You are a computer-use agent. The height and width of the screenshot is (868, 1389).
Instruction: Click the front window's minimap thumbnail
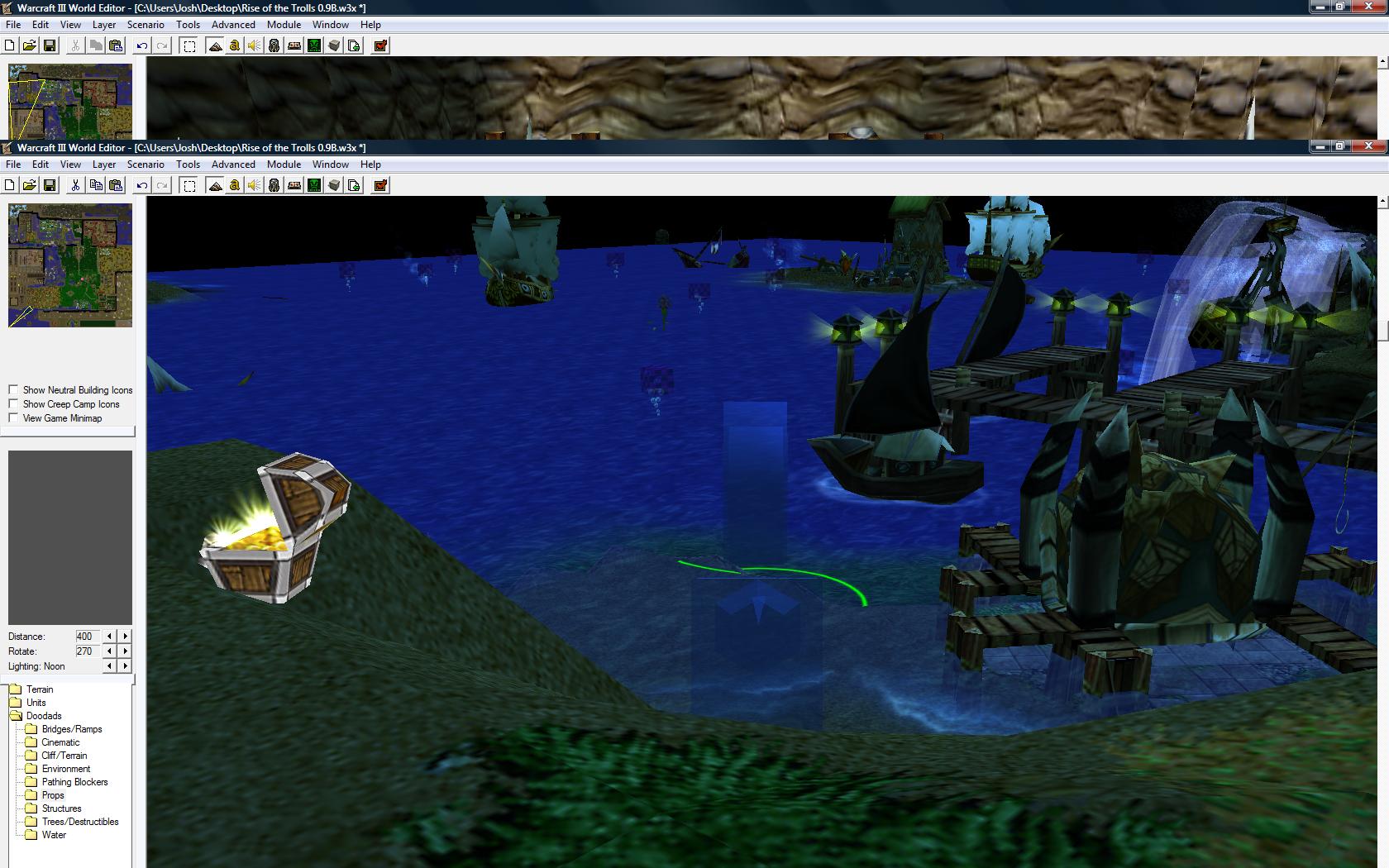tap(70, 265)
